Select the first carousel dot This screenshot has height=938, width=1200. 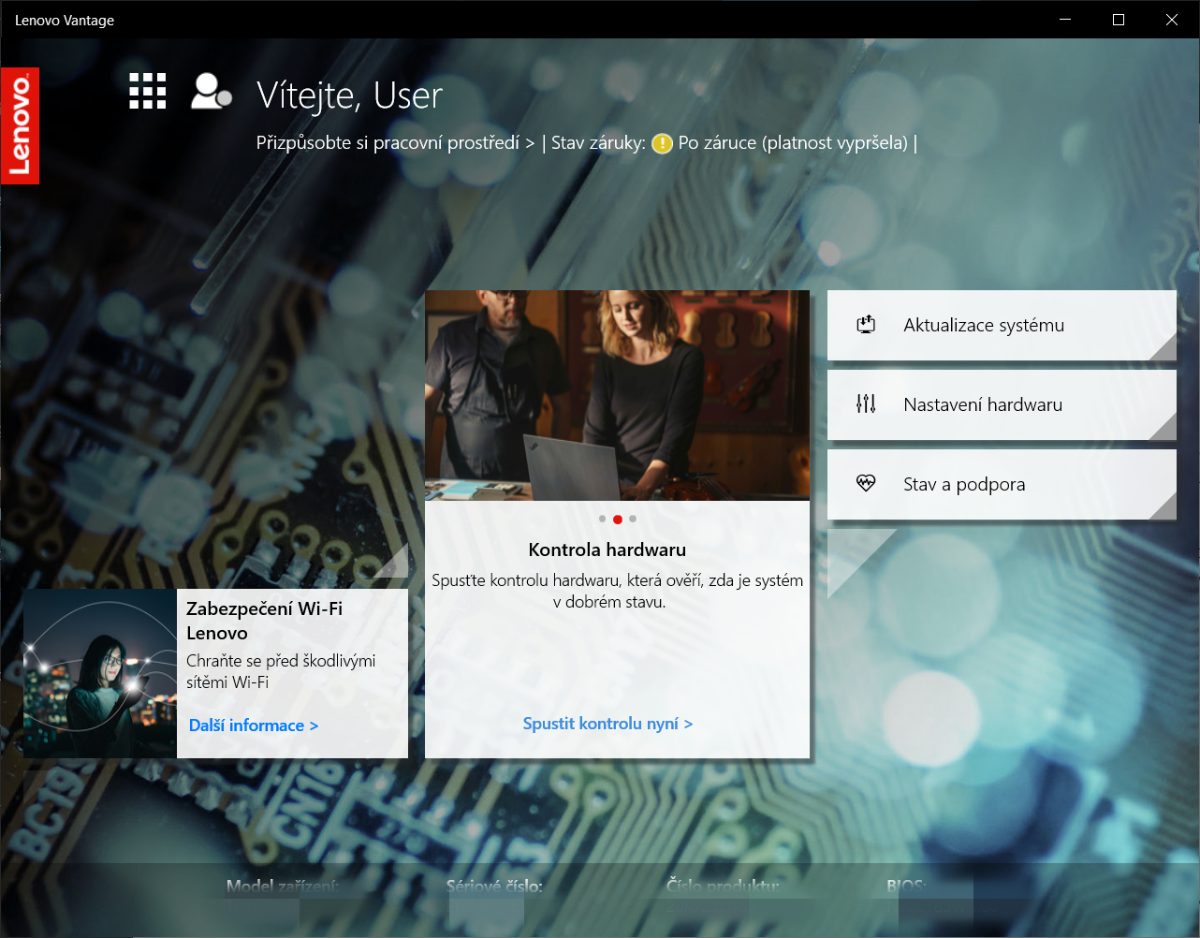tap(602, 519)
